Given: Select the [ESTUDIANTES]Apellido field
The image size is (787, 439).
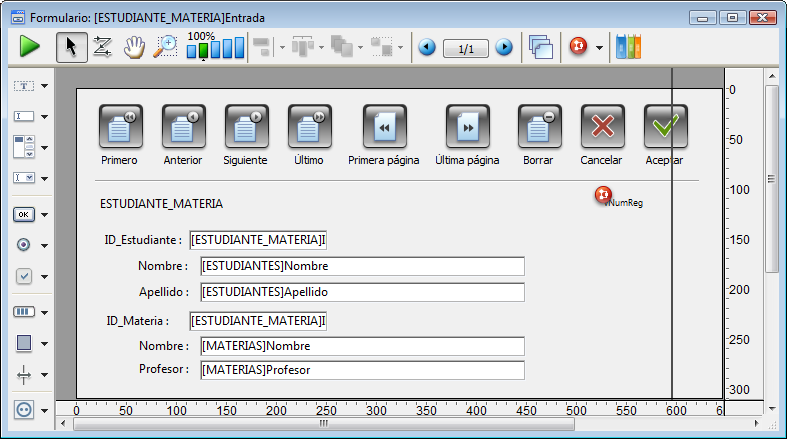Looking at the screenshot, I should 361,292.
